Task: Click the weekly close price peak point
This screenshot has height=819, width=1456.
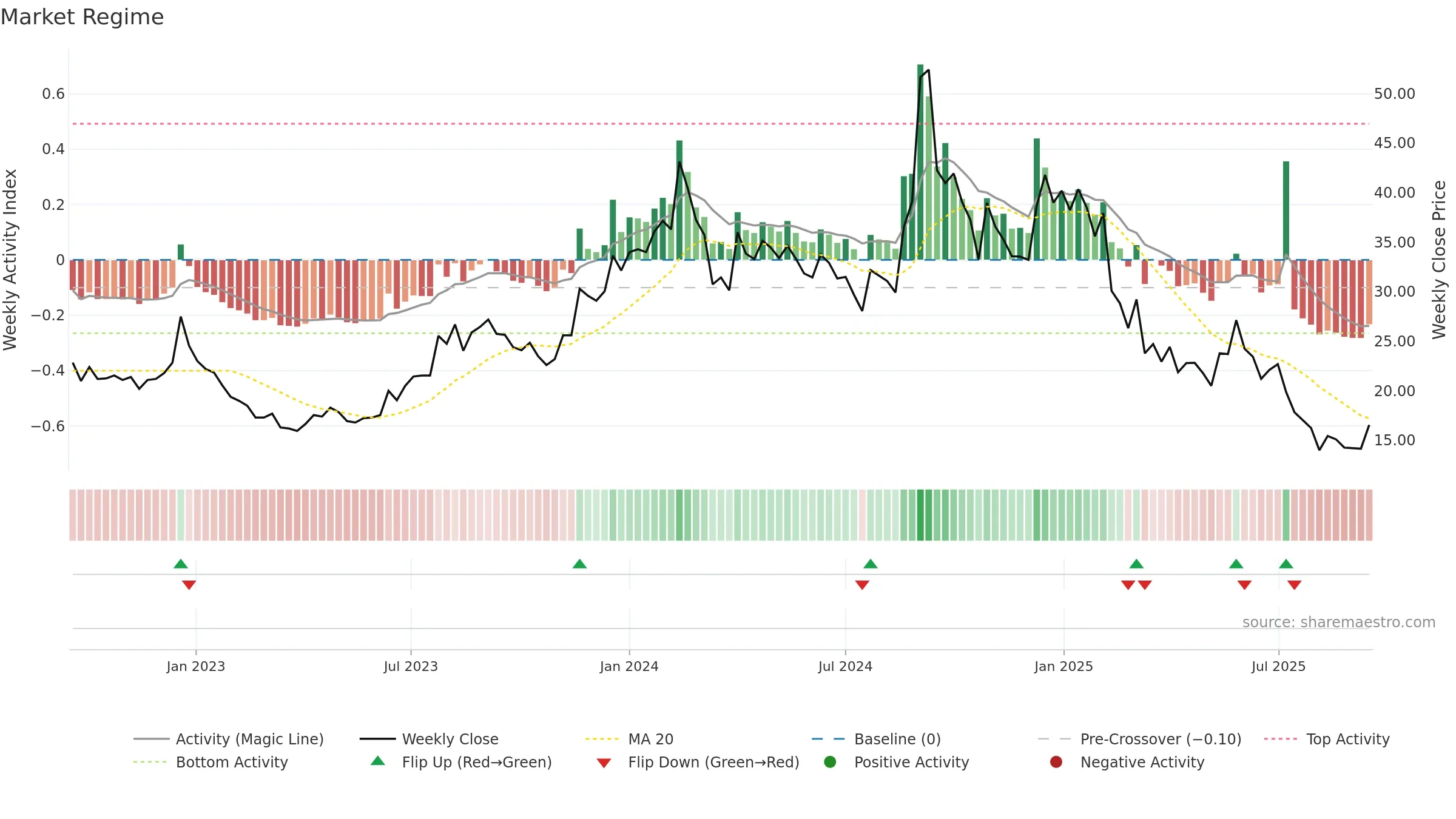Action: pyautogui.click(x=928, y=70)
